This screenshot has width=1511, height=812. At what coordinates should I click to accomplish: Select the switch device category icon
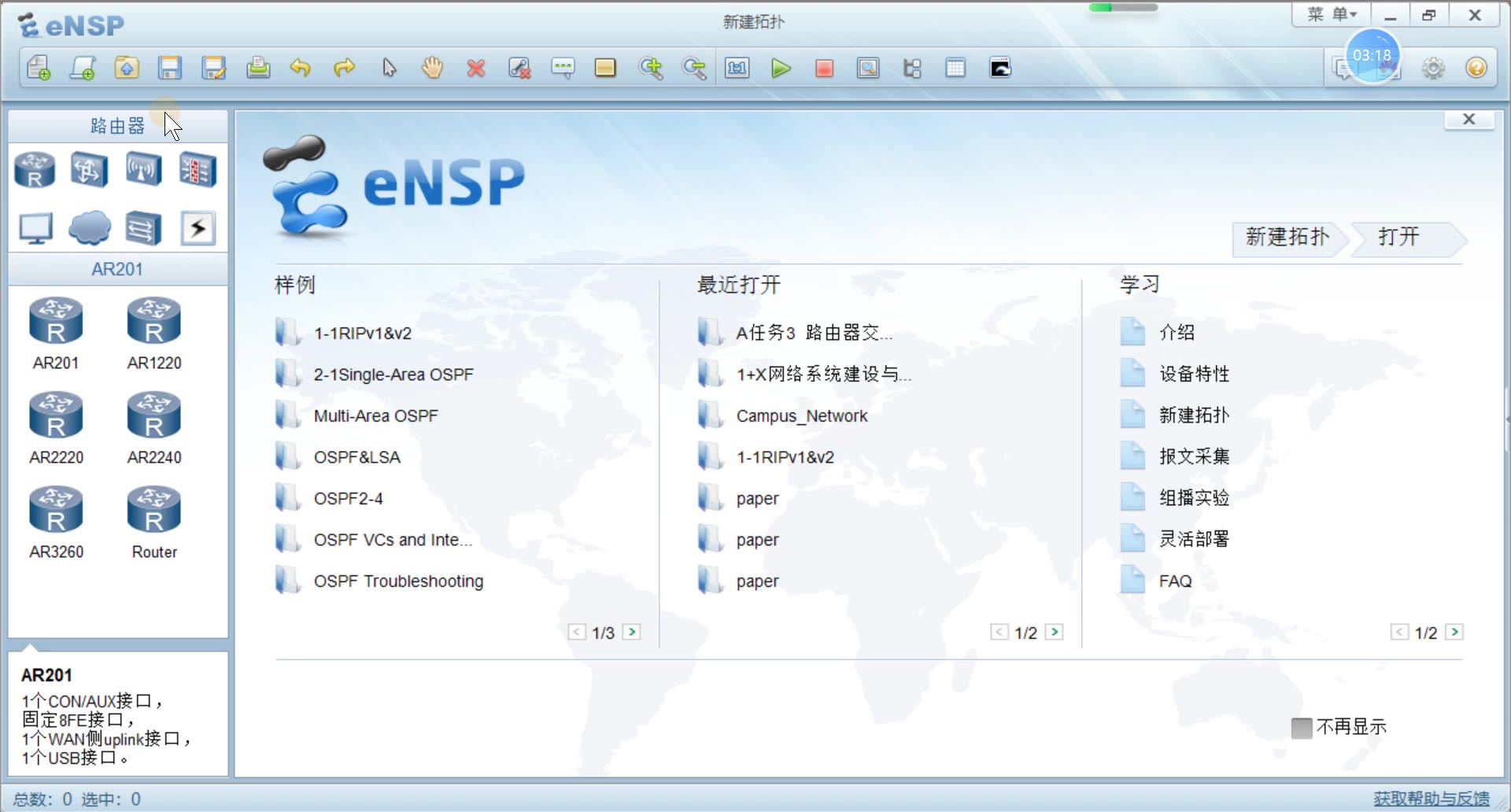tap(89, 170)
